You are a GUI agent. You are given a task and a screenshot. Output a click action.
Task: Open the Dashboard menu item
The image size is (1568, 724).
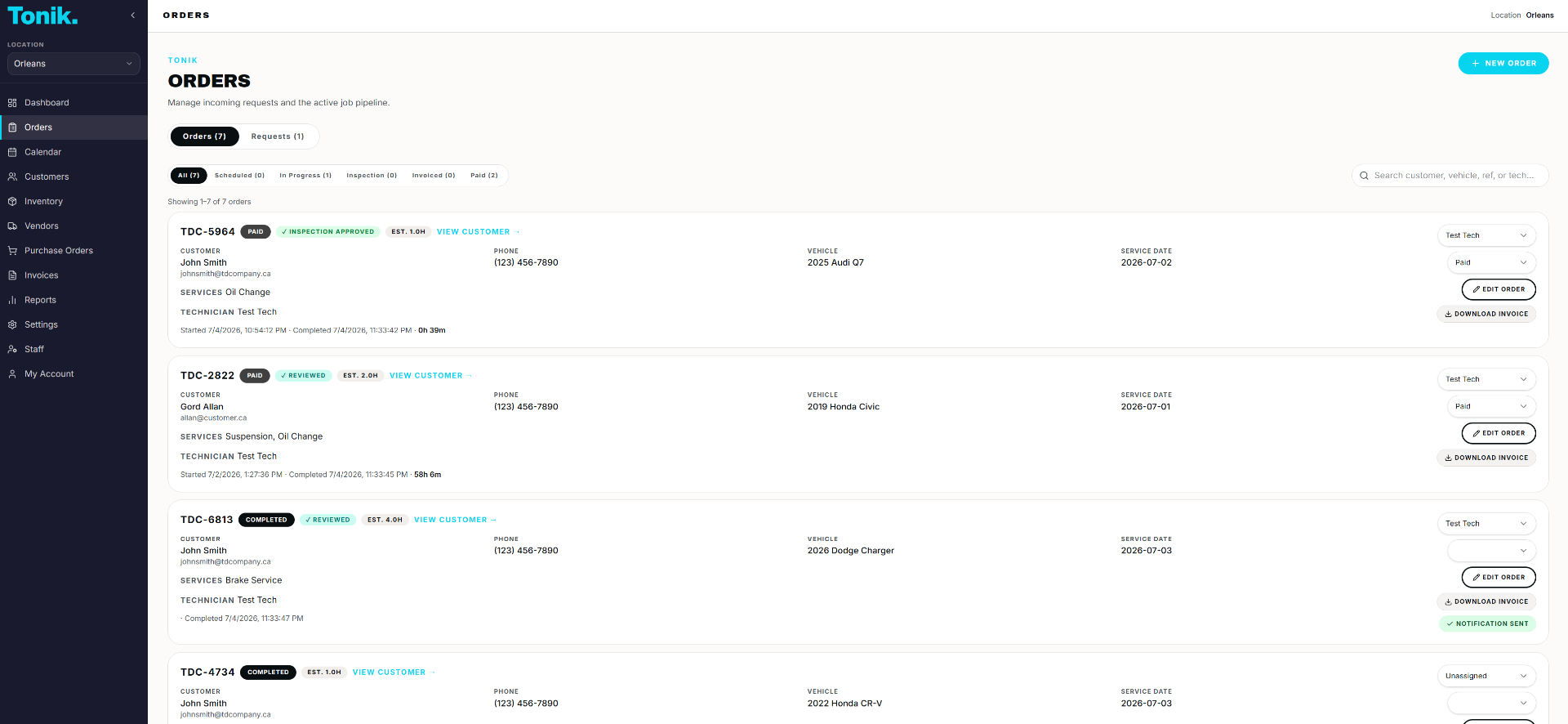[73, 103]
